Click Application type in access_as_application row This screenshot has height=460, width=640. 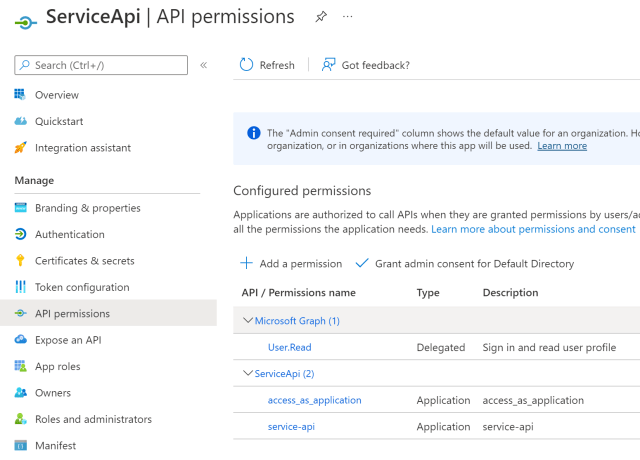(443, 400)
